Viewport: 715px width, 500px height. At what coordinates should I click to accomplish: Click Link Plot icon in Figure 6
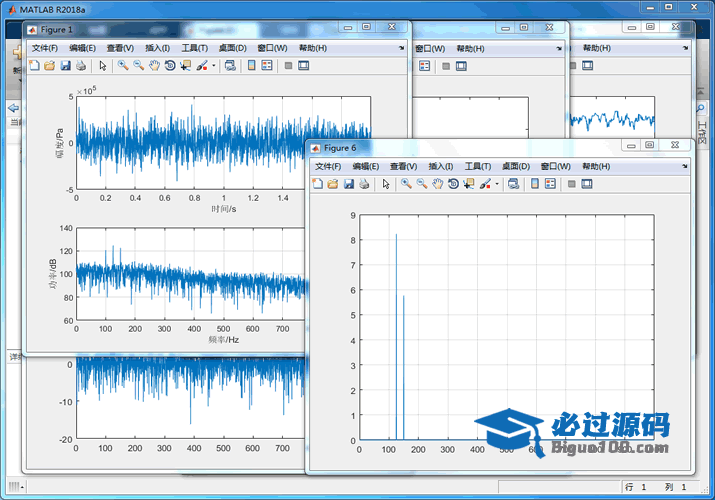(x=513, y=184)
